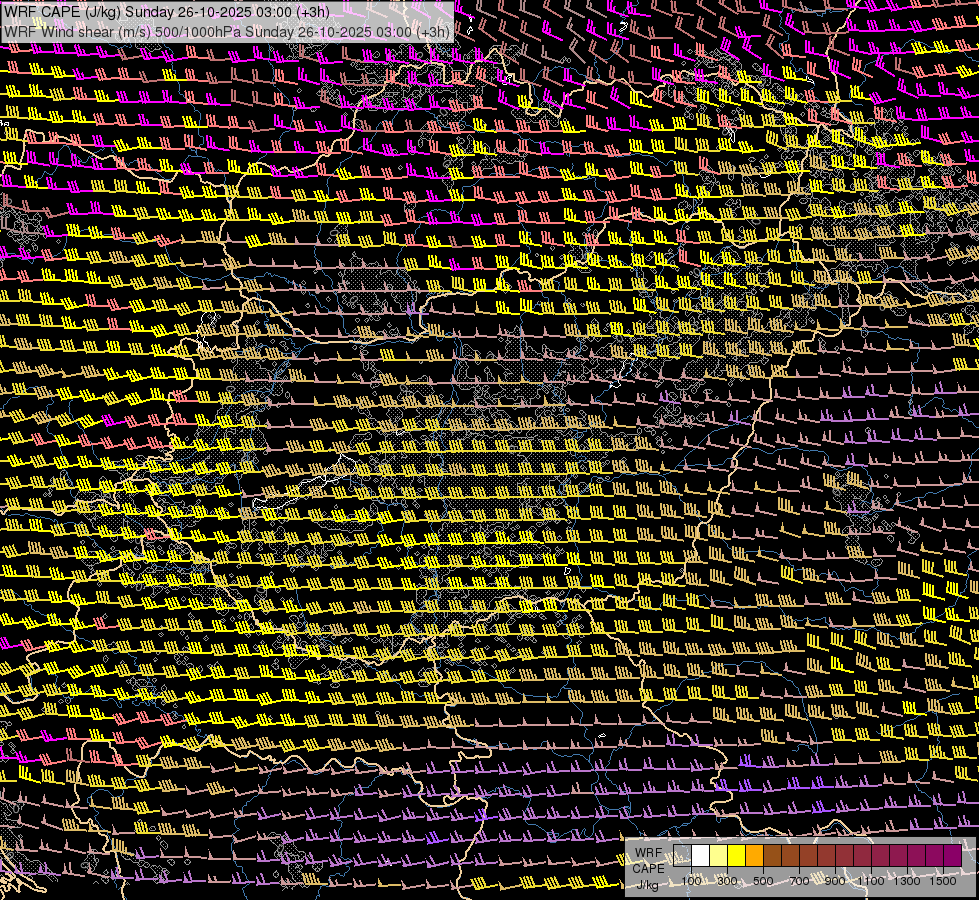Screen dimensions: 979x900
Task: Click the legend value 1100
Action: [x=871, y=881]
